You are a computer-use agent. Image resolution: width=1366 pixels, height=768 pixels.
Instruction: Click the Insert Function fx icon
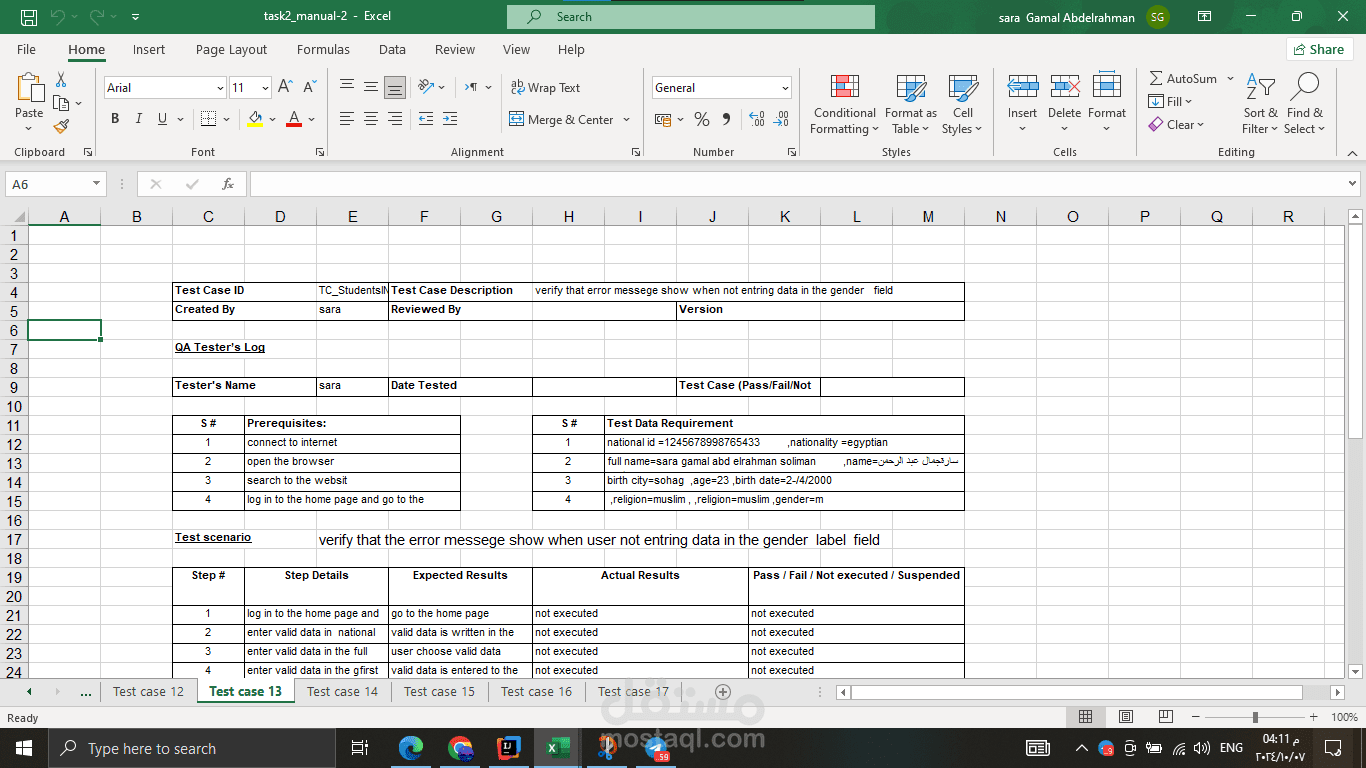click(x=228, y=184)
